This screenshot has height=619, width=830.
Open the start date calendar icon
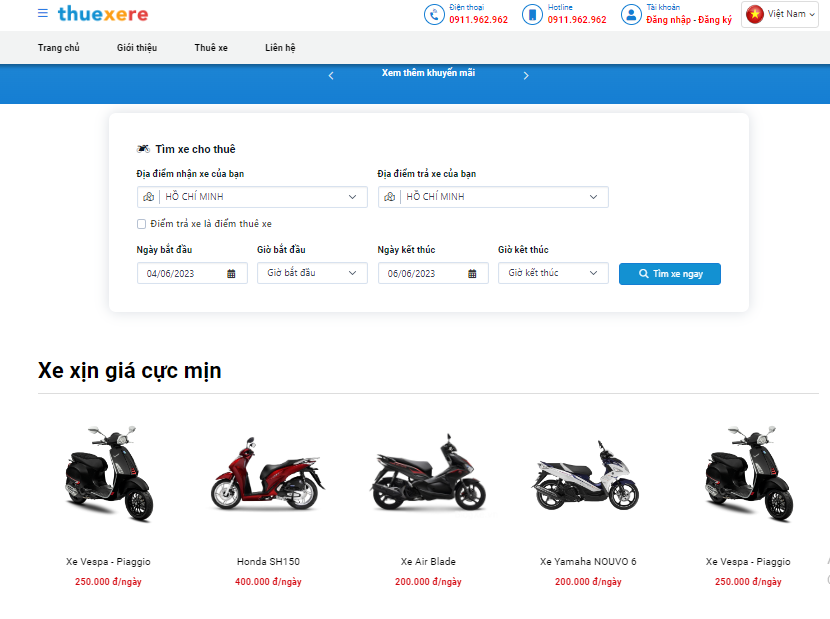click(231, 274)
